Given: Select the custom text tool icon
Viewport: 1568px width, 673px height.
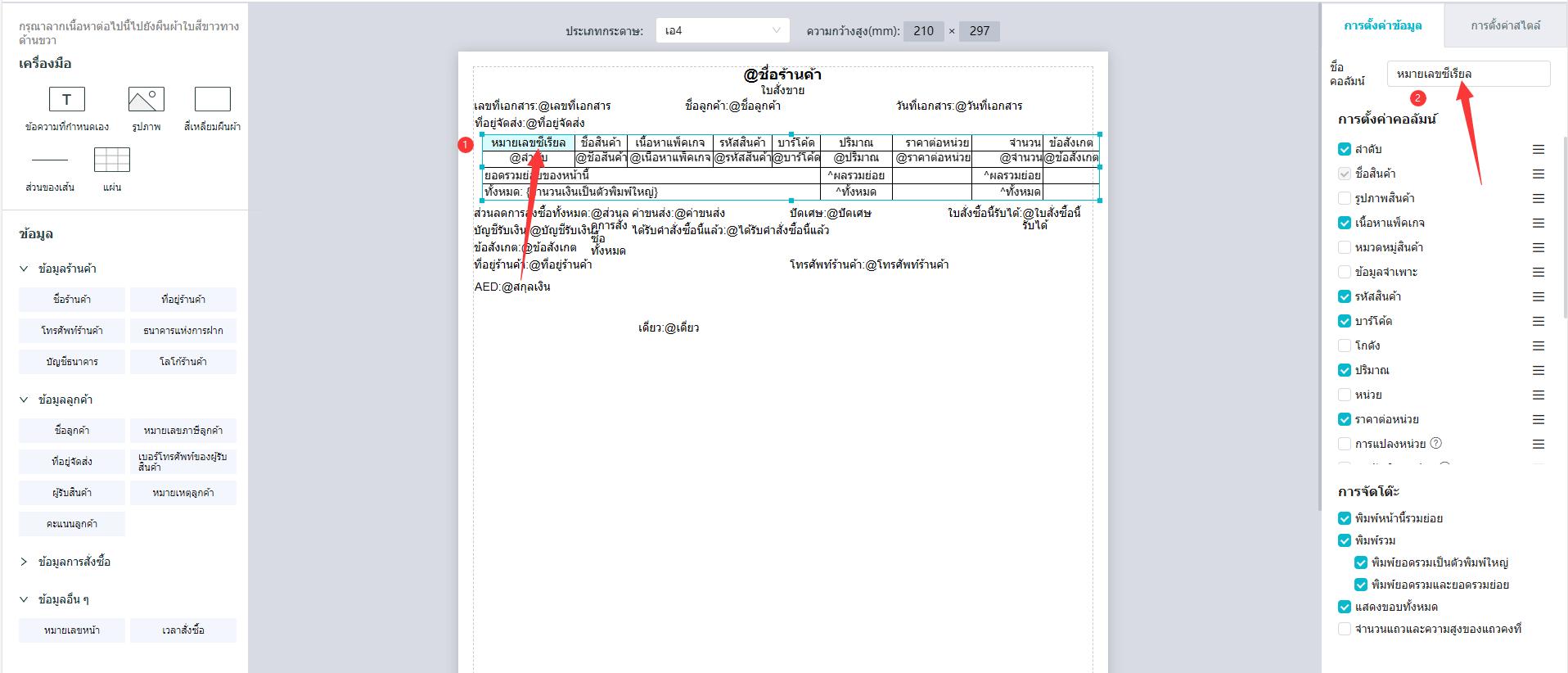Looking at the screenshot, I should click(66, 99).
